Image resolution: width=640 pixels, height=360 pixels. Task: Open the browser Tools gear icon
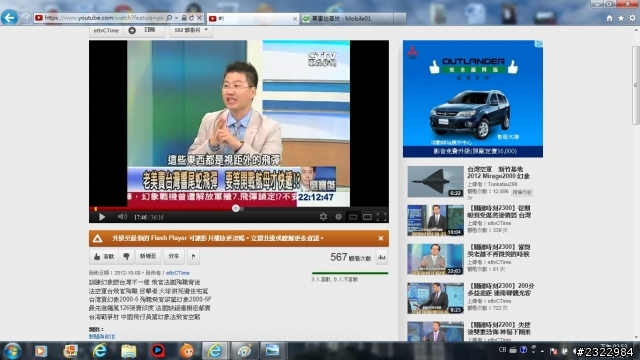[x=632, y=18]
